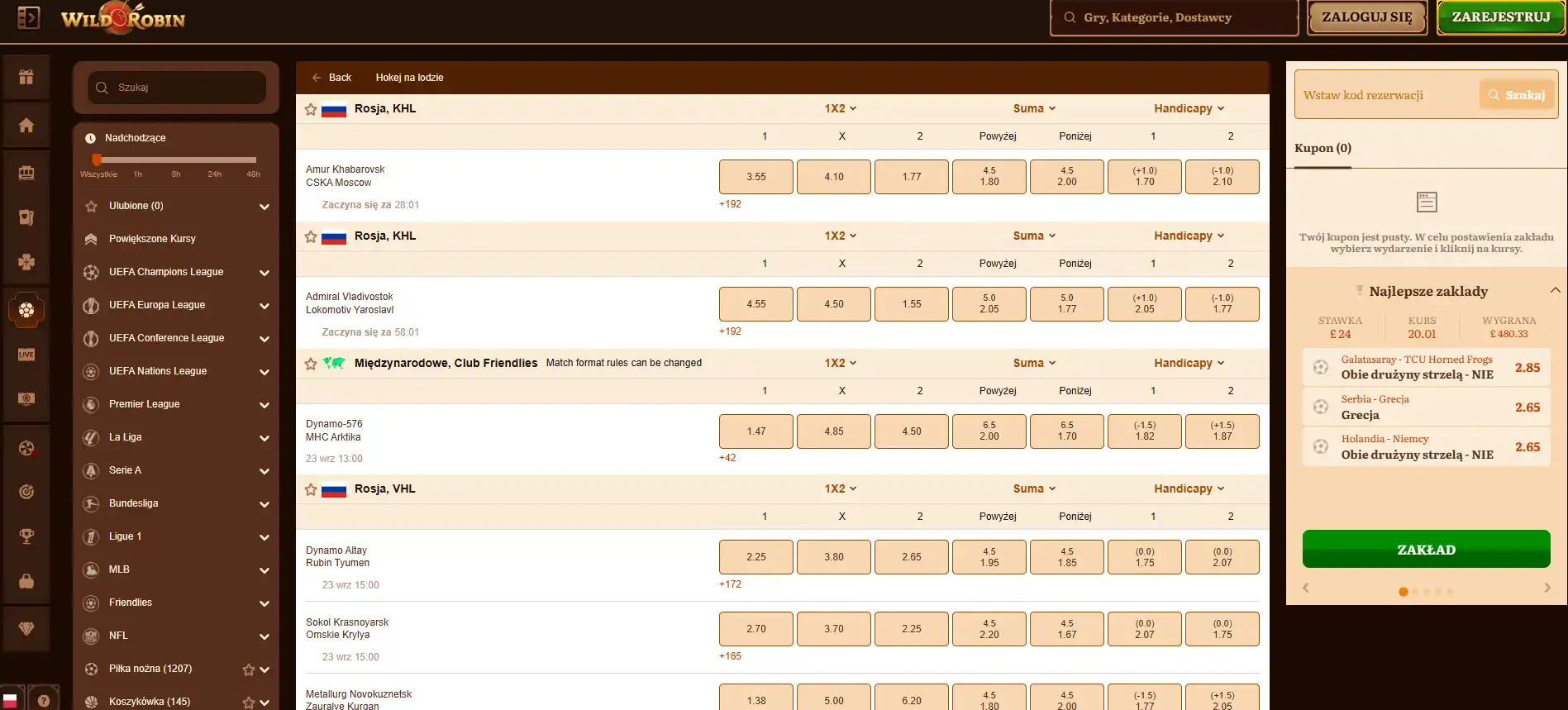Open the lock icon in left sidebar
The height and width of the screenshot is (710, 1568).
click(x=26, y=581)
